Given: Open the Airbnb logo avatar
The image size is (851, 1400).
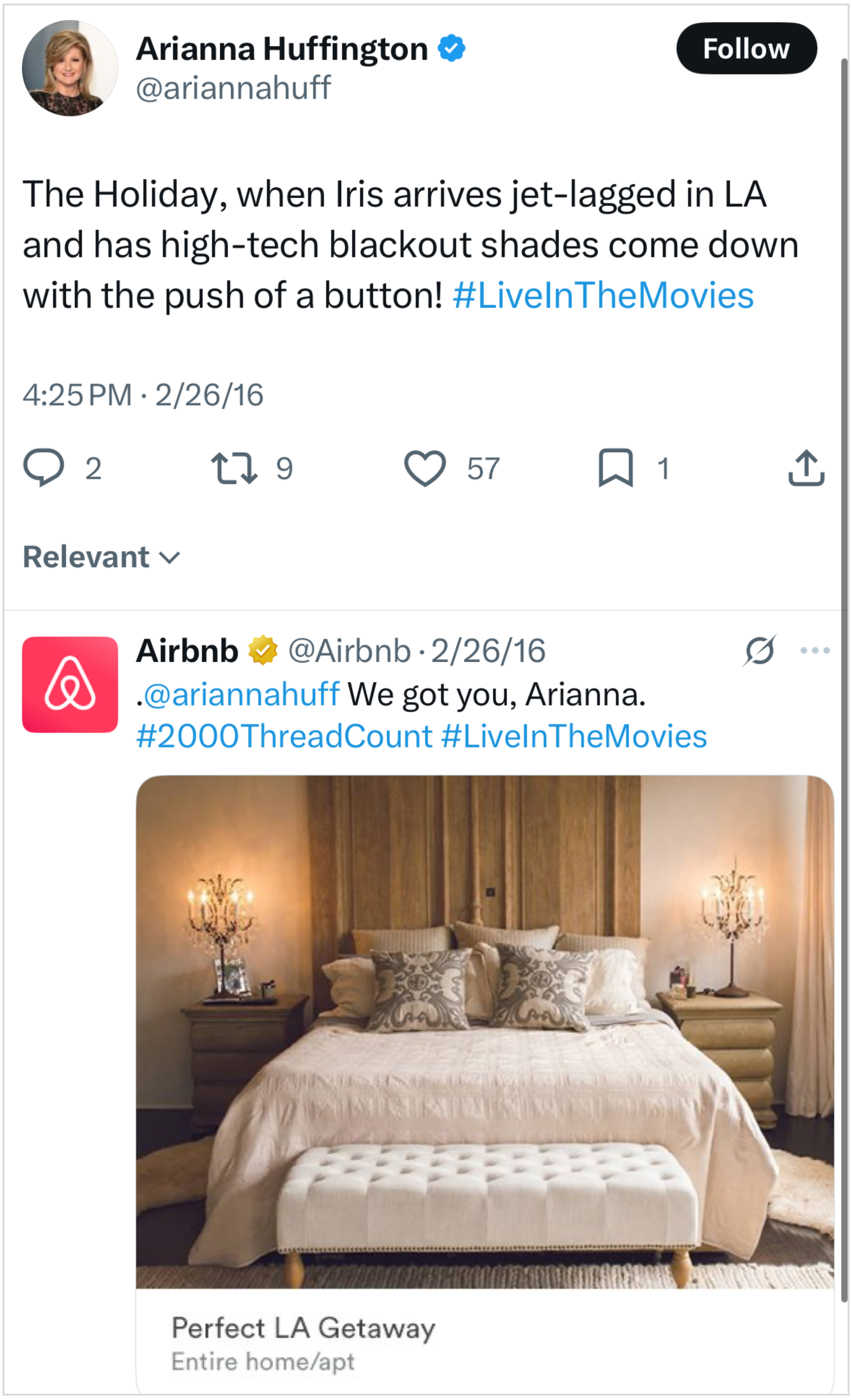Looking at the screenshot, I should point(70,685).
